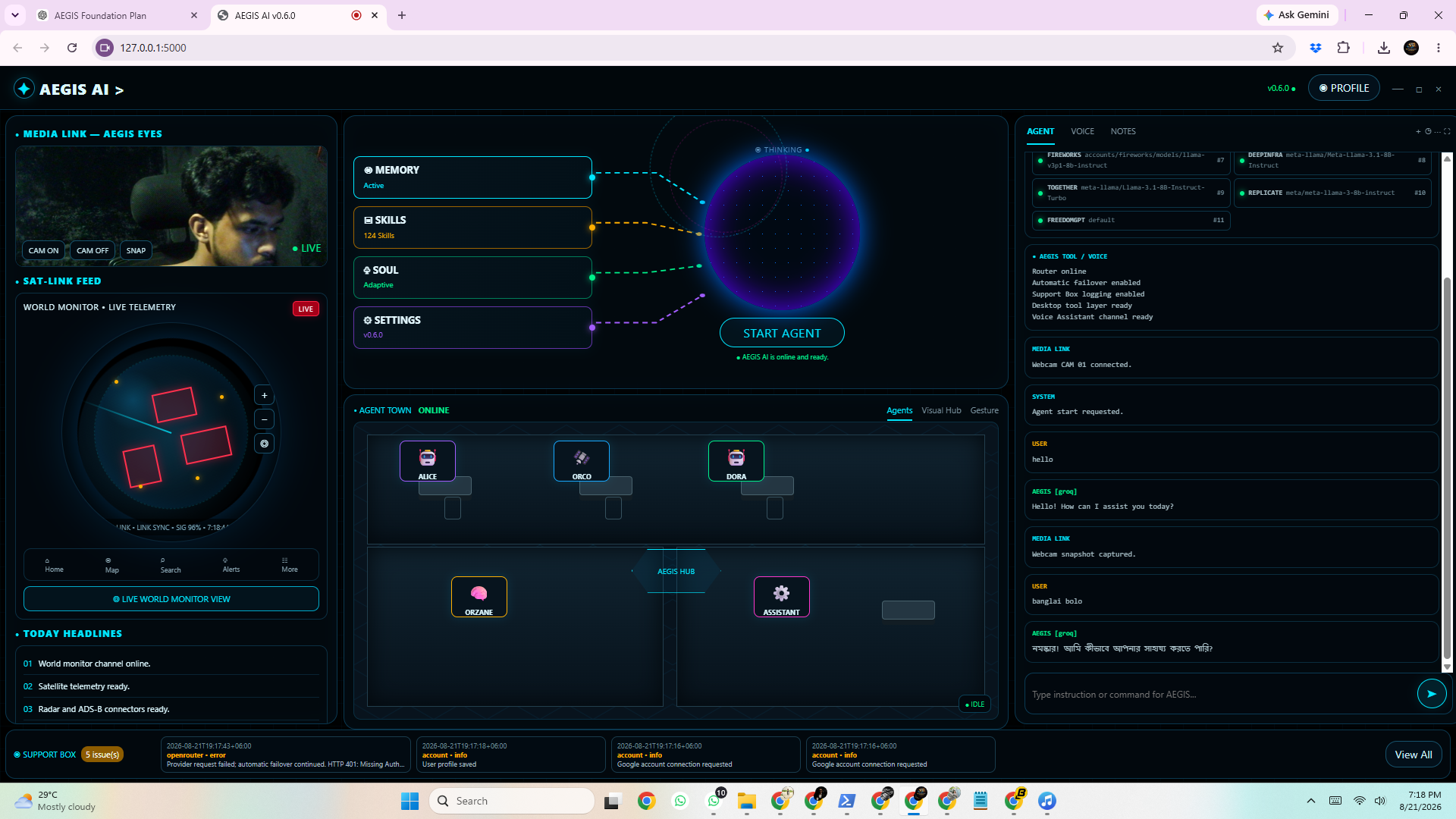Screen dimensions: 1456x819
Task: Click Ask Gemini in Chrome
Action: 1297,15
